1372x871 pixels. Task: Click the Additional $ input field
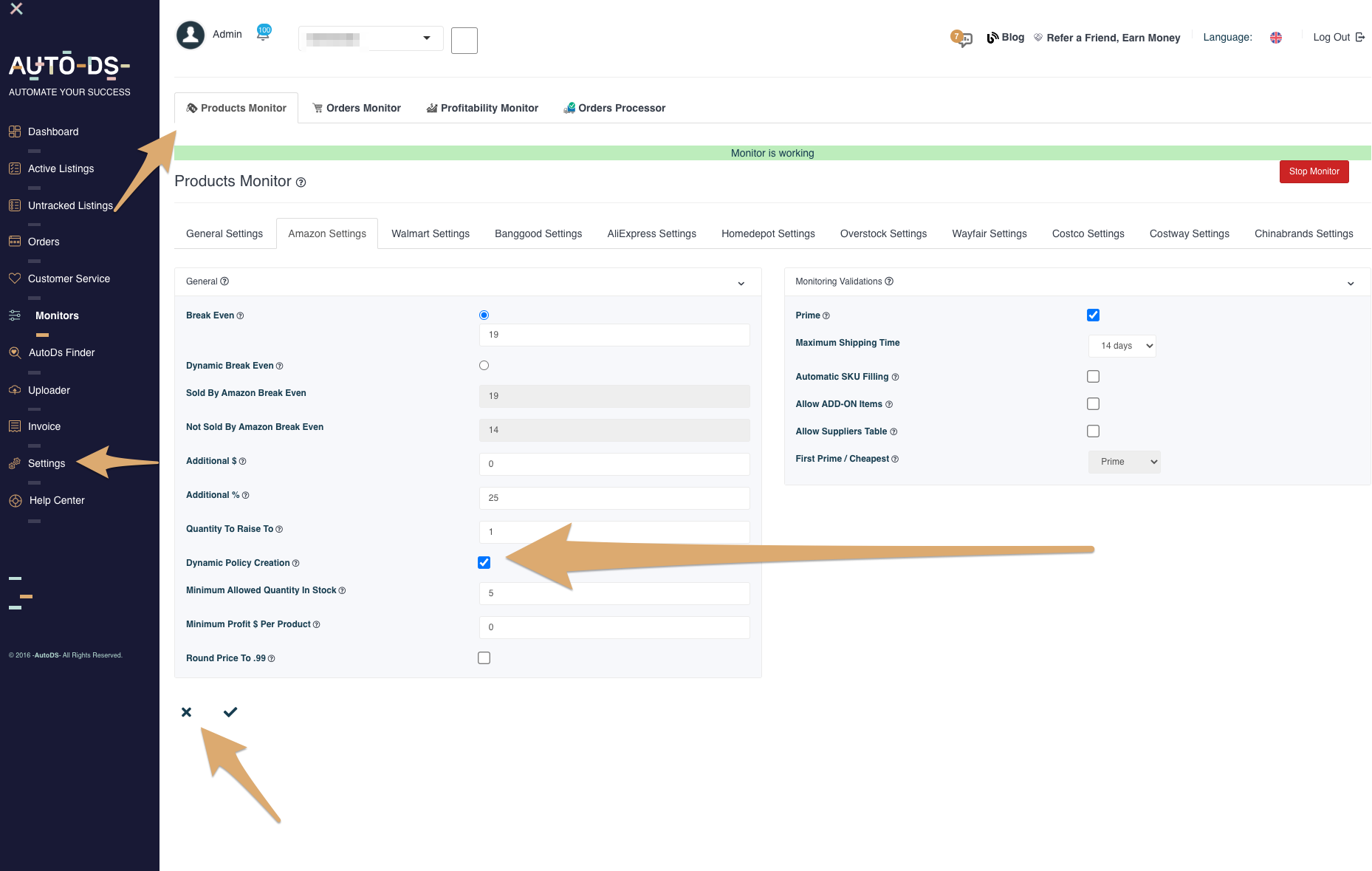[x=614, y=464]
